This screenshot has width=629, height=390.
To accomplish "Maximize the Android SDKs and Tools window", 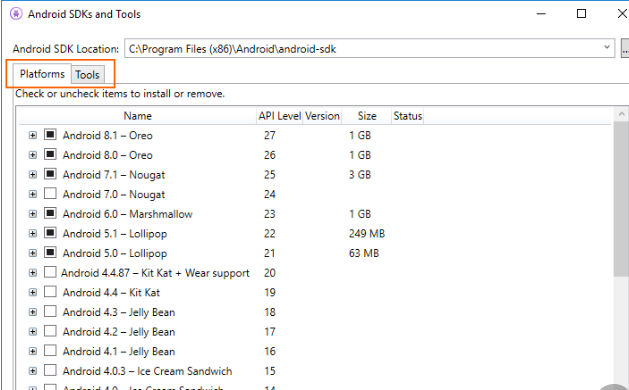I will 581,14.
